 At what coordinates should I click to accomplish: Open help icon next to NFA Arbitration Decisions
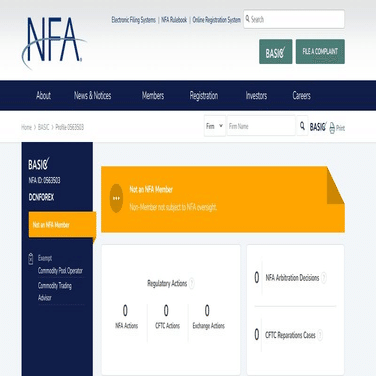[x=324, y=278]
